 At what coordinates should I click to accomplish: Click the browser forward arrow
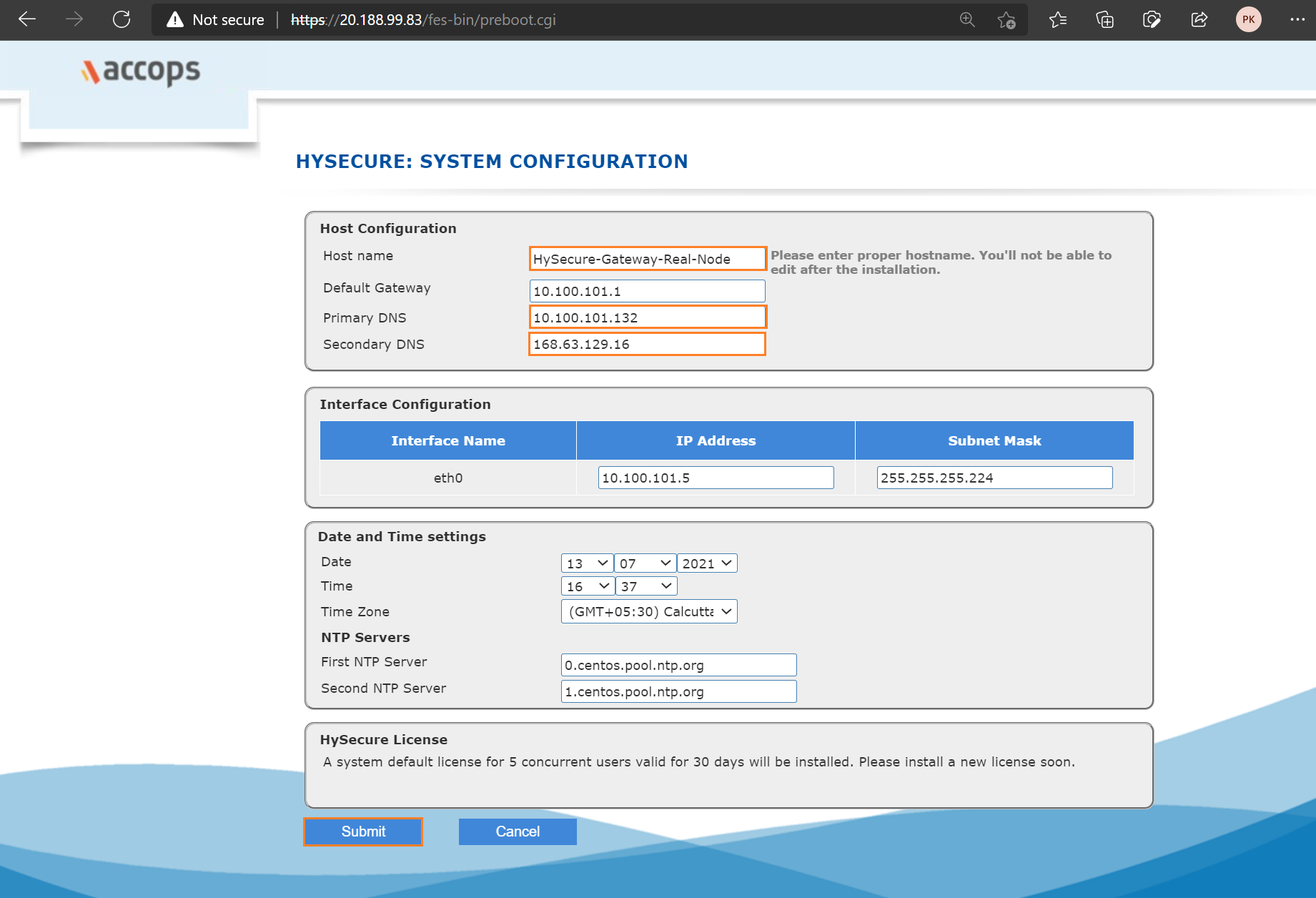74,19
